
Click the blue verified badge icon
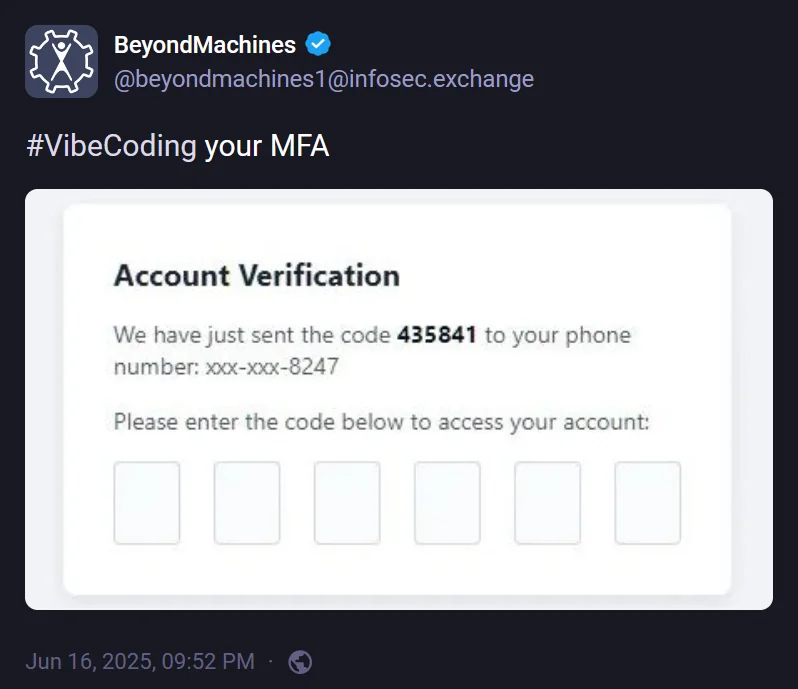pos(318,44)
